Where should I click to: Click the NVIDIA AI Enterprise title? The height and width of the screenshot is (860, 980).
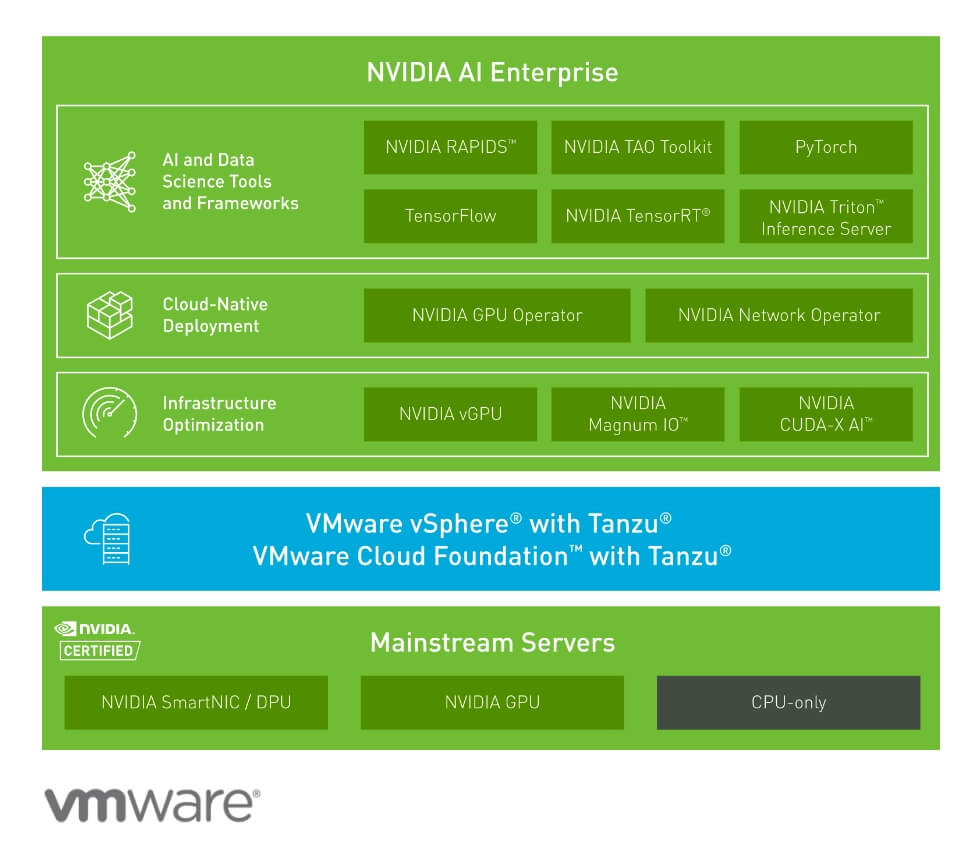click(492, 73)
